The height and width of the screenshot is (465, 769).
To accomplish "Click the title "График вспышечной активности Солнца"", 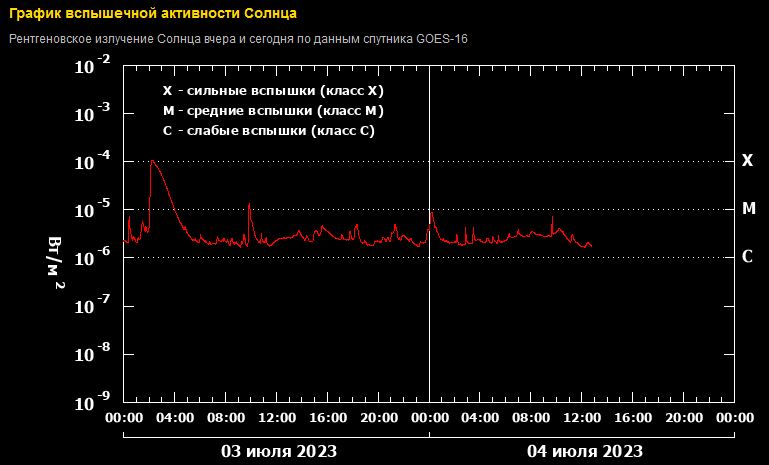I will (153, 13).
